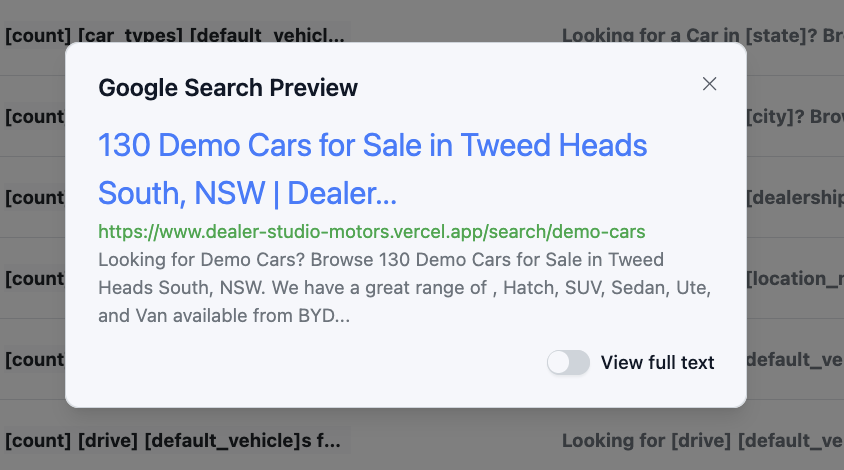Click the "Looking for a Car in [state]?" description
This screenshot has height=470, width=844.
702,36
